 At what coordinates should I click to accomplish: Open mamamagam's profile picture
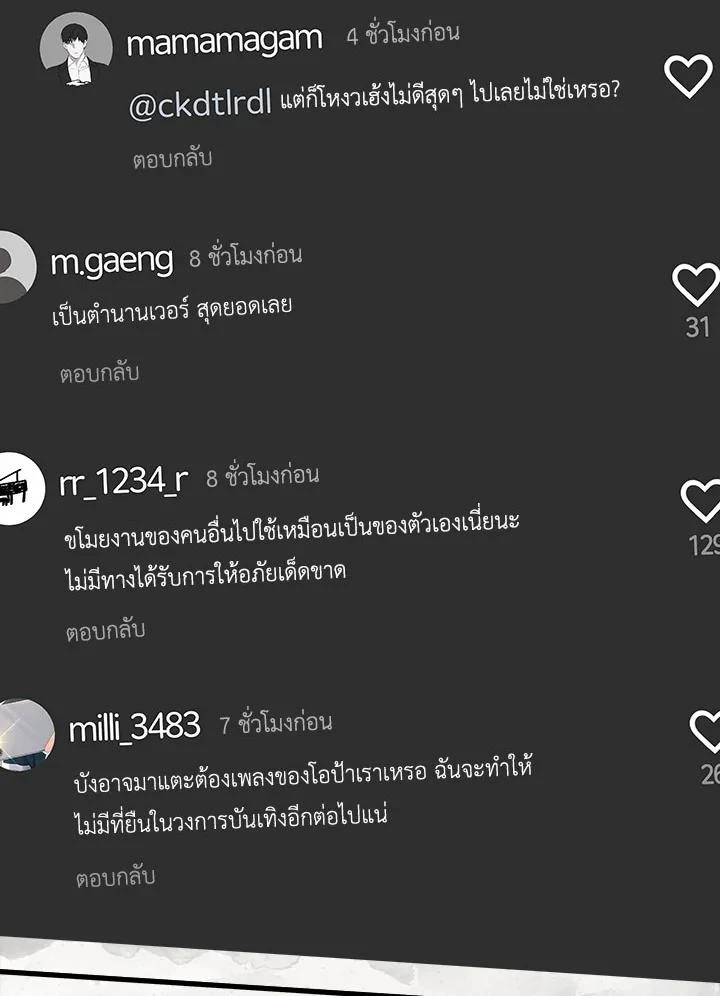[76, 49]
